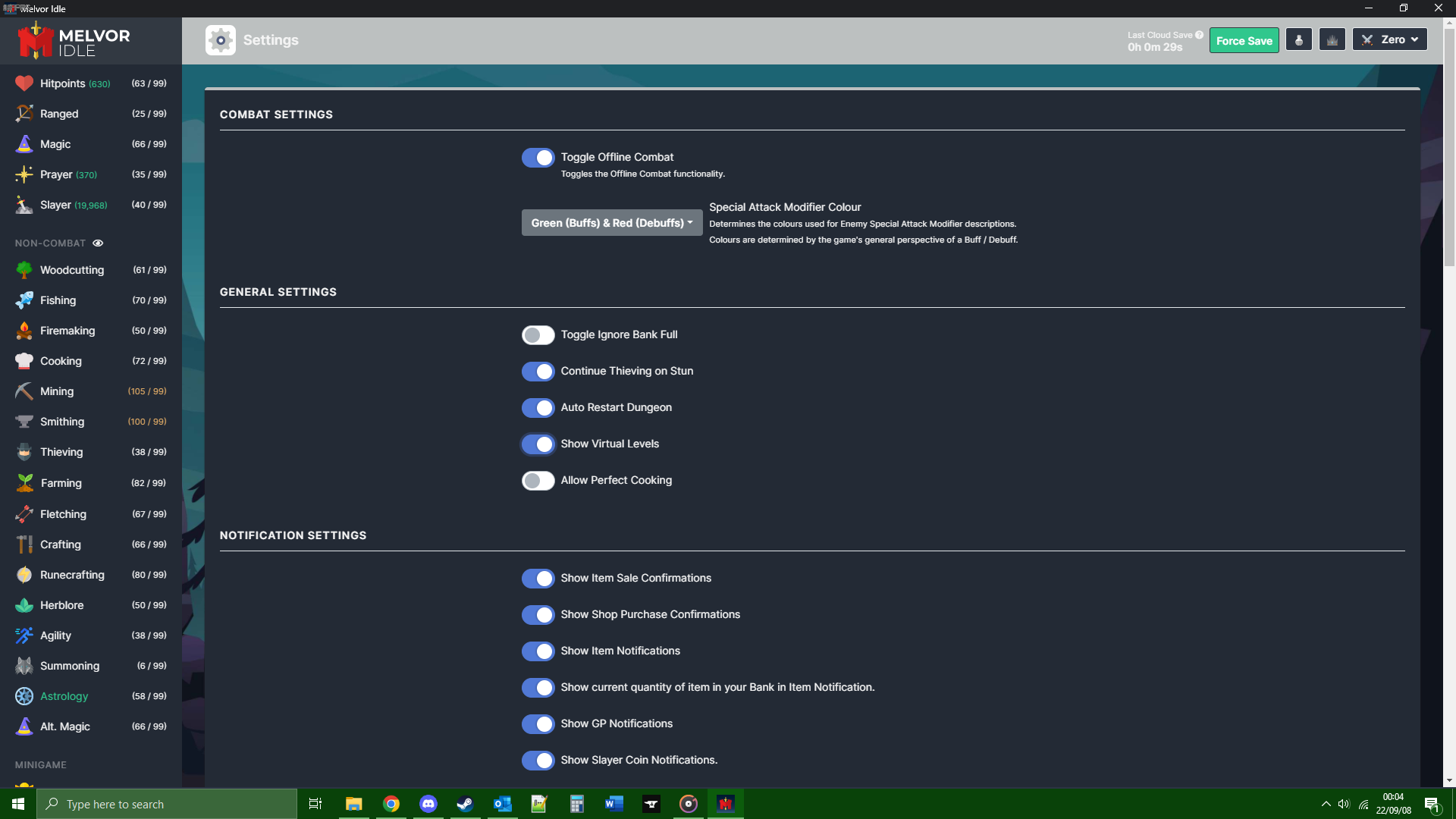The height and width of the screenshot is (819, 1456).
Task: Open Special Attack Modifier Colour dropdown
Action: coord(611,223)
